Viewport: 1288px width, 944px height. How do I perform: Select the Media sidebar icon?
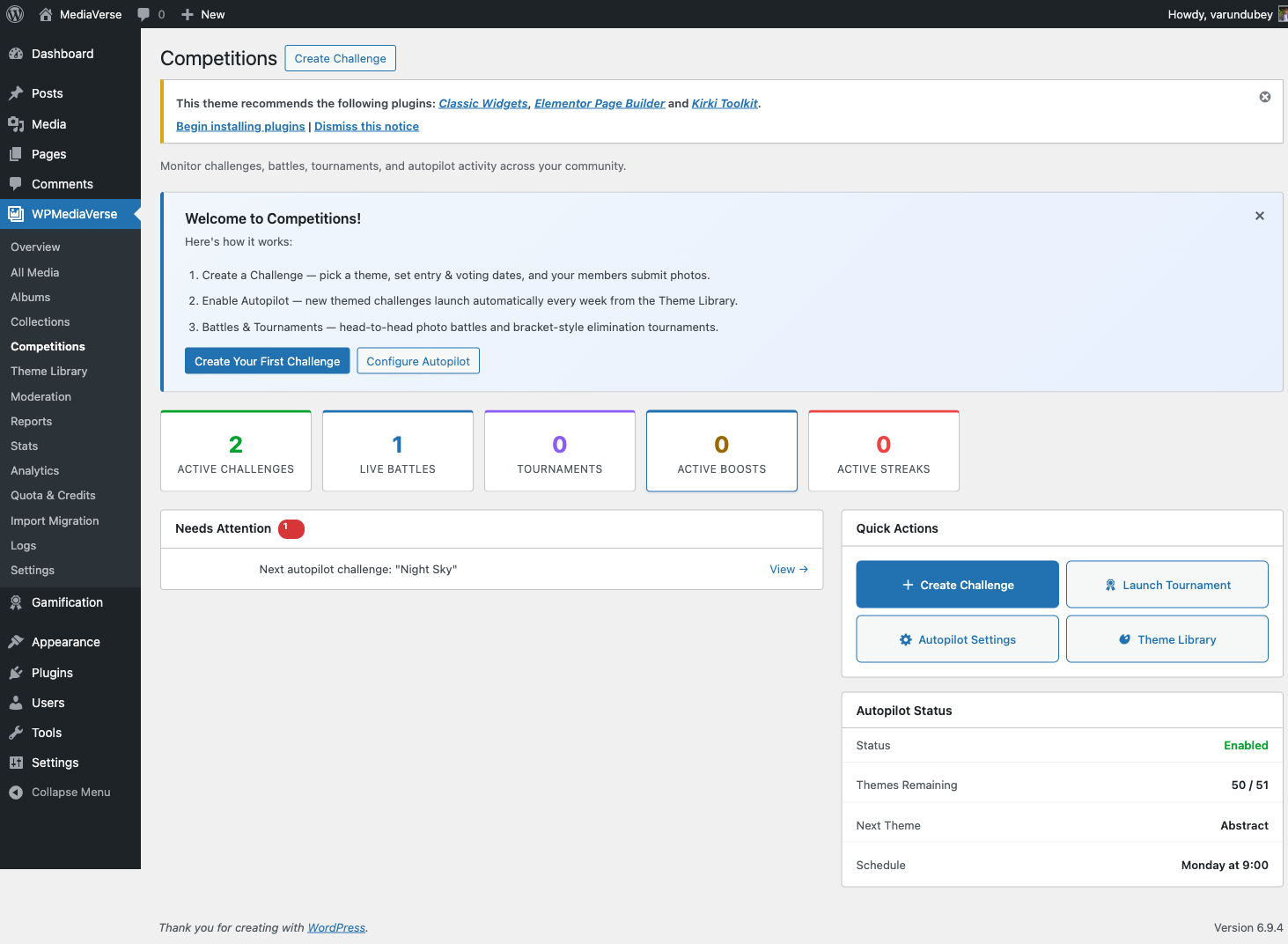coord(16,124)
